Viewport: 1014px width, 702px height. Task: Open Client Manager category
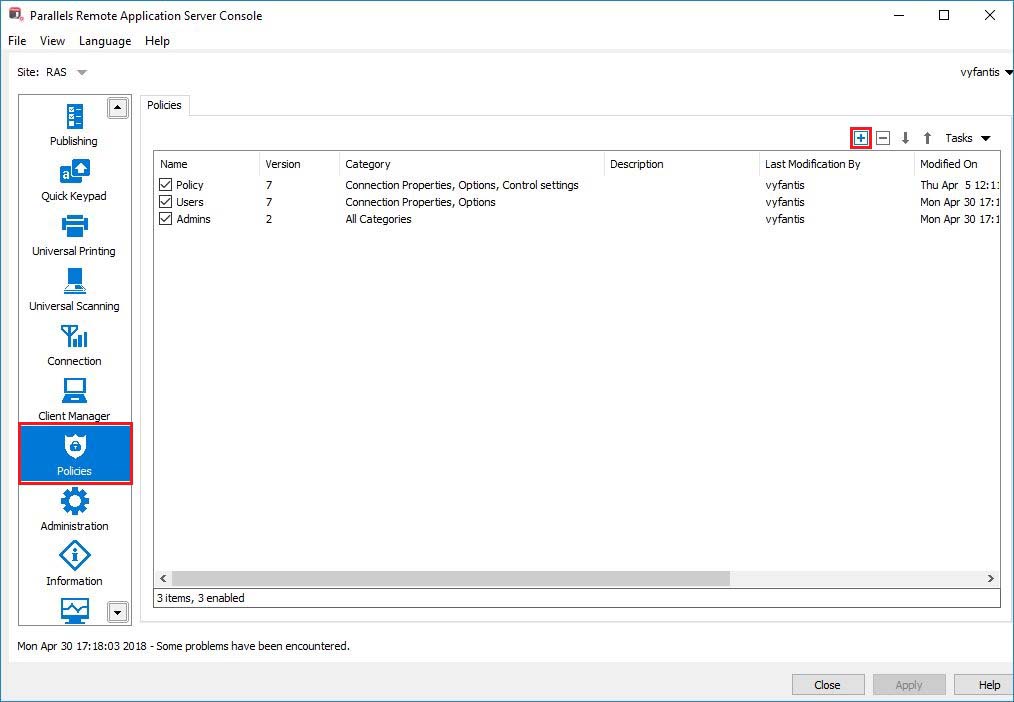[x=74, y=400]
